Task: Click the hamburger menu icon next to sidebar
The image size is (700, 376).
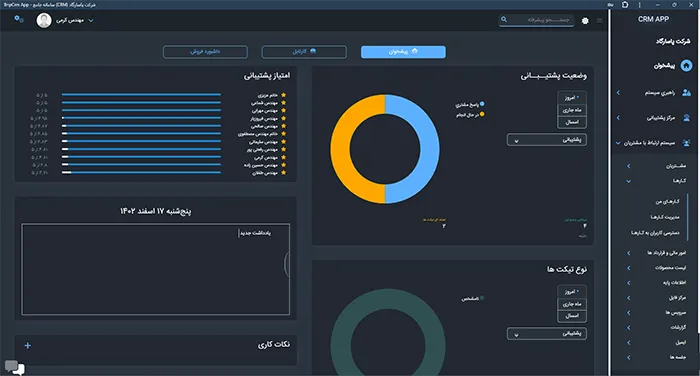Action: (600, 21)
